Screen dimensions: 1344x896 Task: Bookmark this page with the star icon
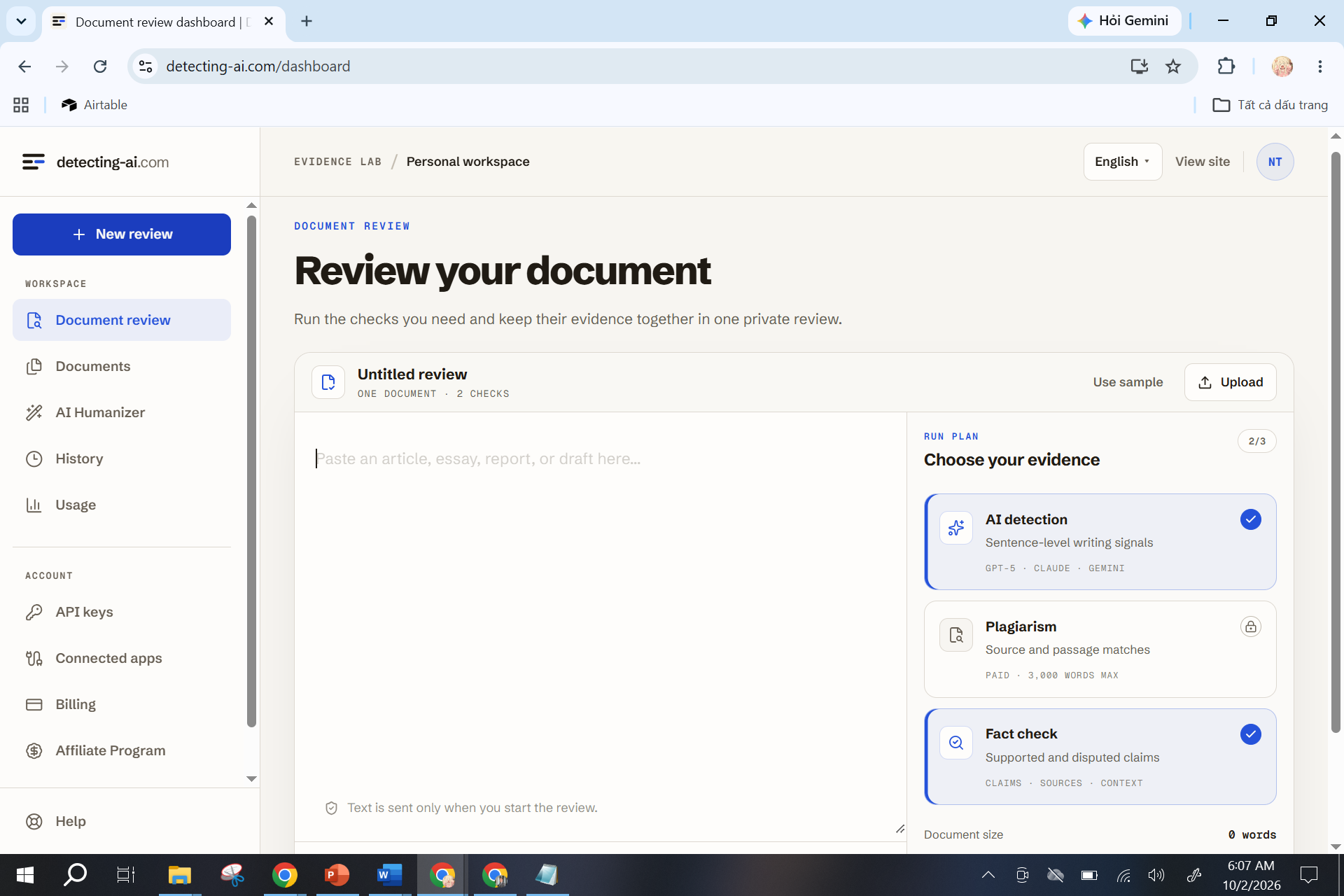click(x=1173, y=66)
